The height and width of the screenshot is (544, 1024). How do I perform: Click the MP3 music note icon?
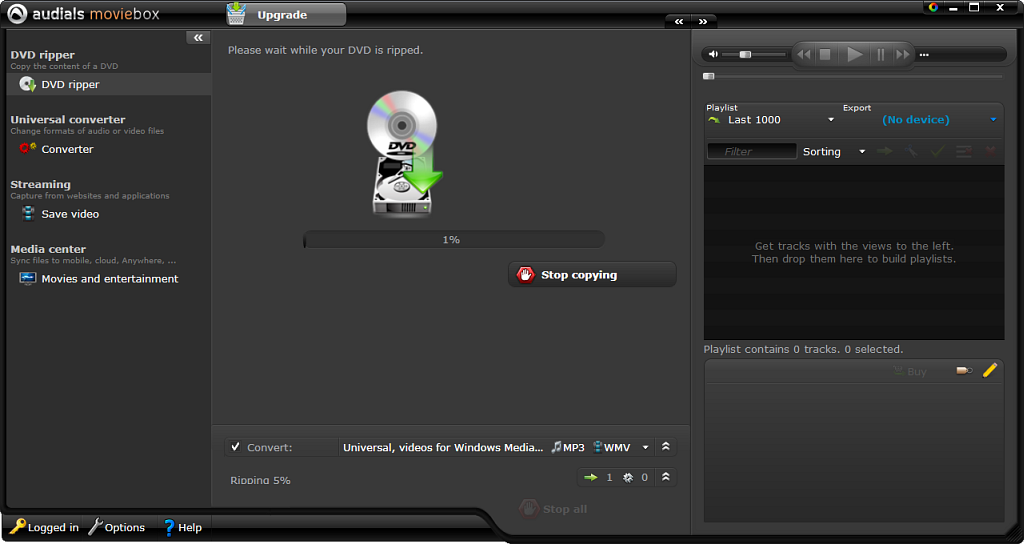point(556,447)
